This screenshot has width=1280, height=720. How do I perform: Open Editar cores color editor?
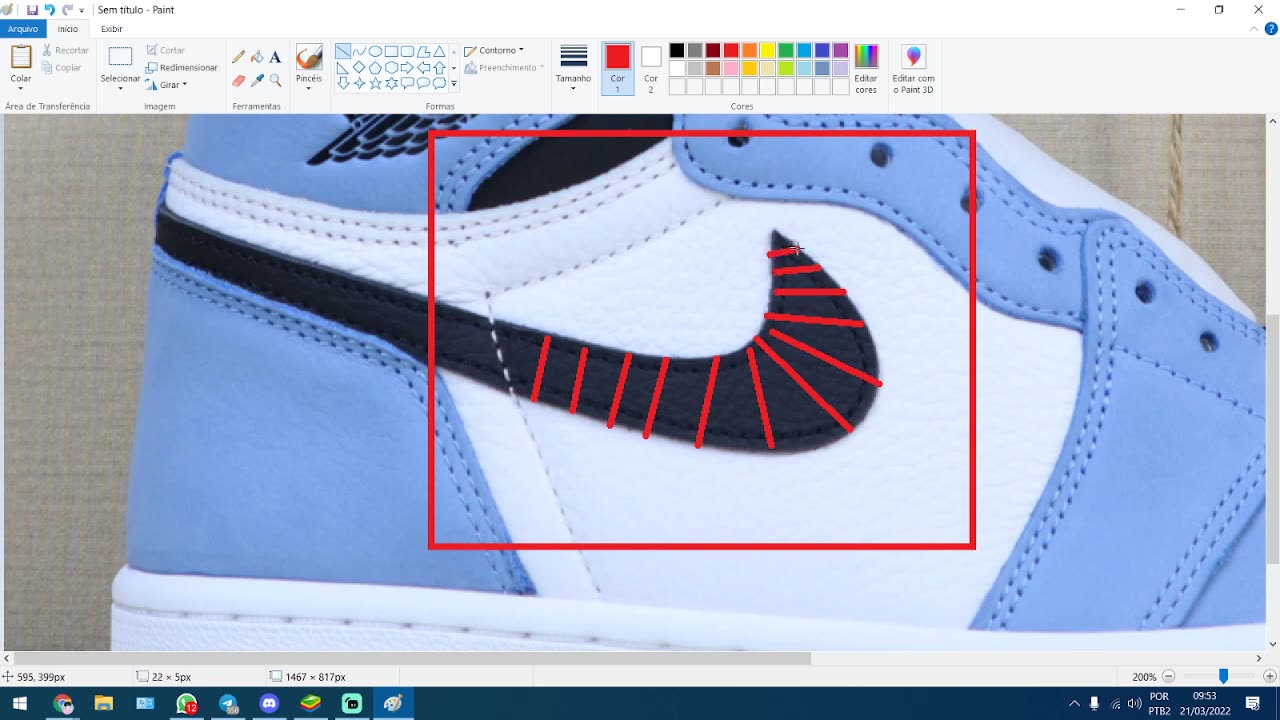point(866,70)
